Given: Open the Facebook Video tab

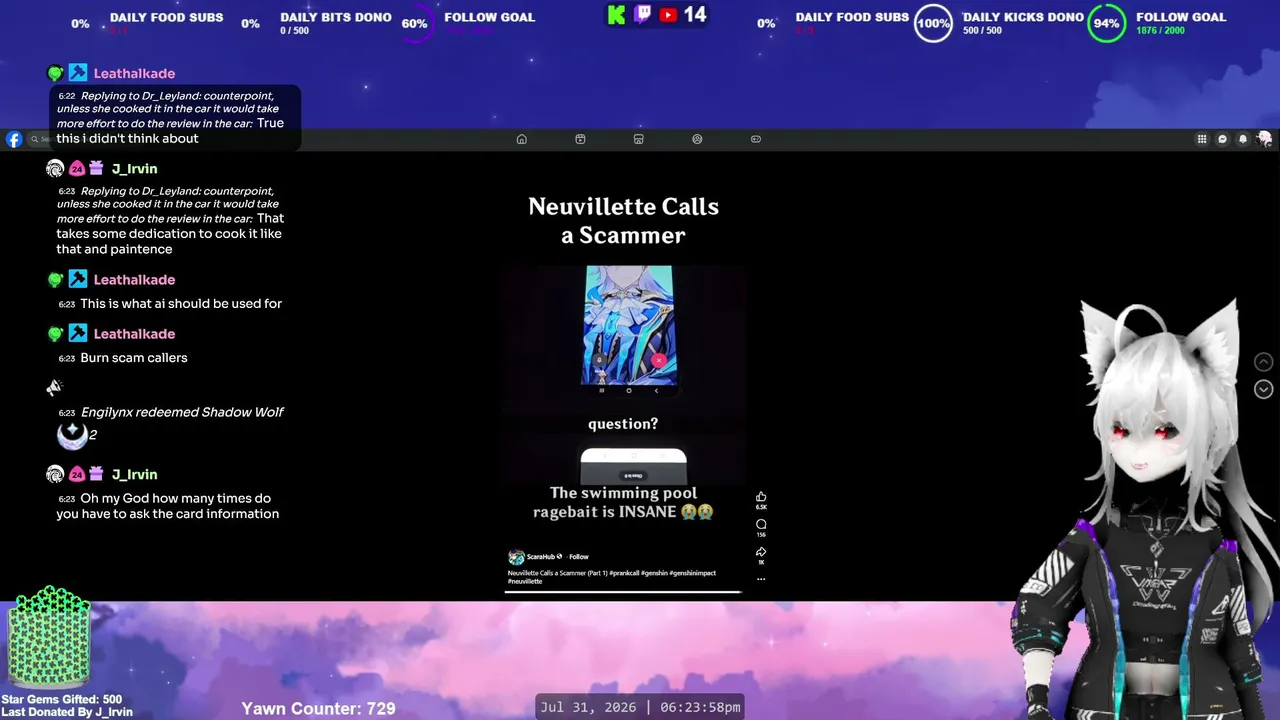Looking at the screenshot, I should 580,139.
